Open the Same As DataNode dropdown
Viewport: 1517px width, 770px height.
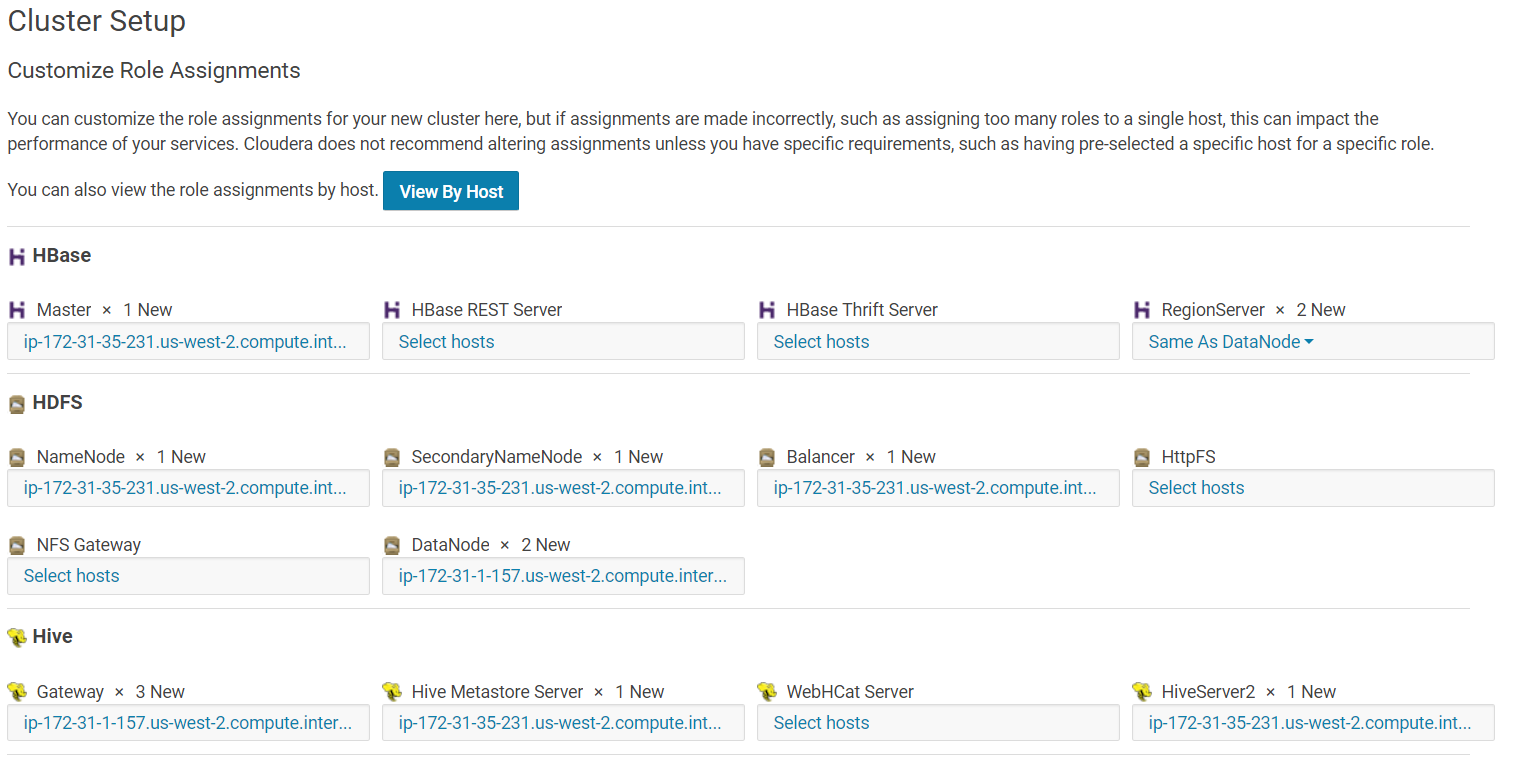click(1231, 342)
